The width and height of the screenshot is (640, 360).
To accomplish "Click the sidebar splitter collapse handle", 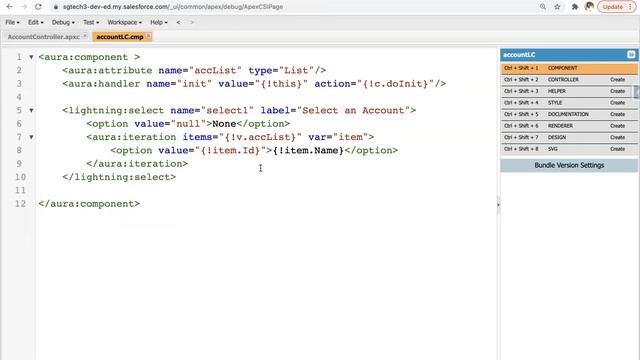I will (498, 204).
